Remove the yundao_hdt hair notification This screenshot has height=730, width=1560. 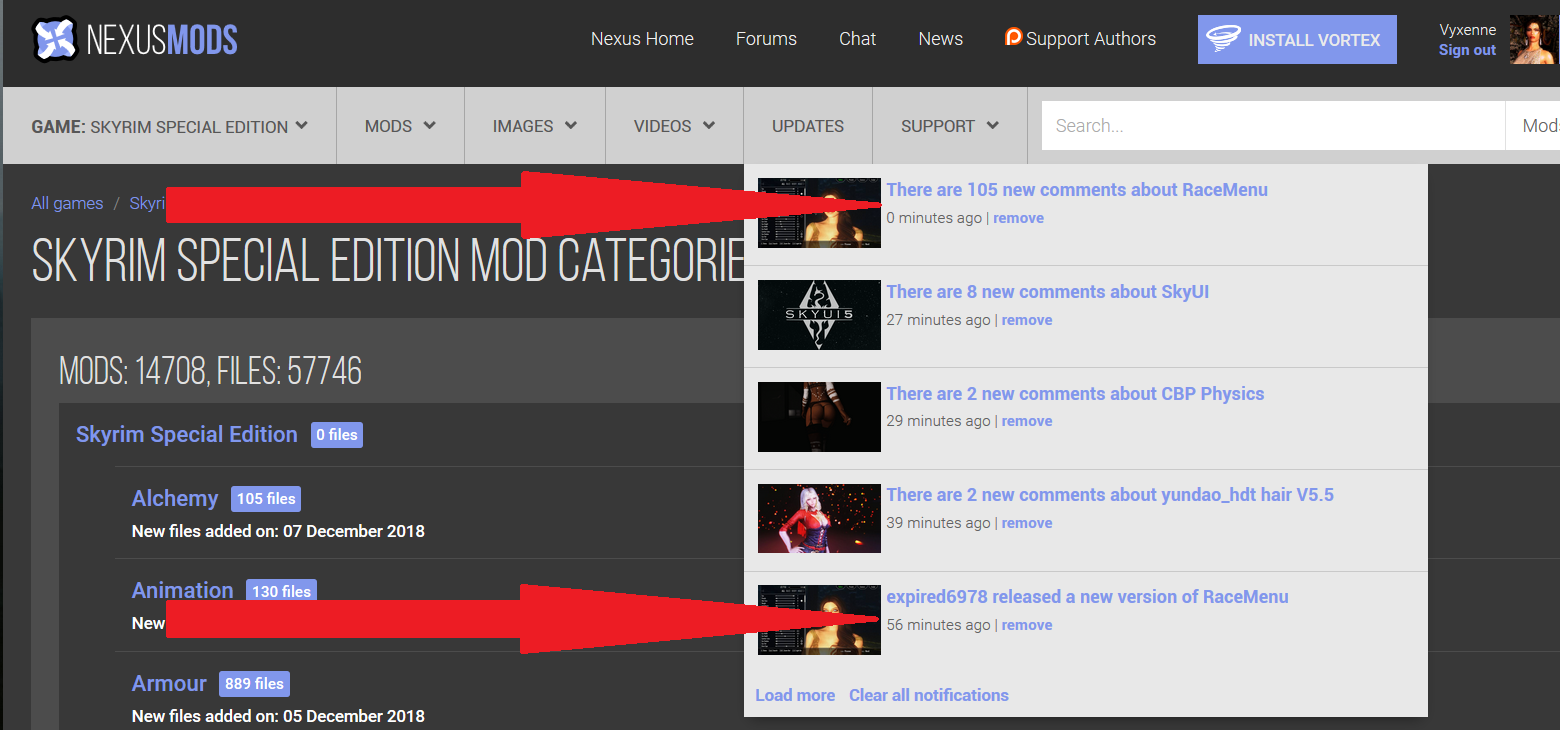[1027, 523]
